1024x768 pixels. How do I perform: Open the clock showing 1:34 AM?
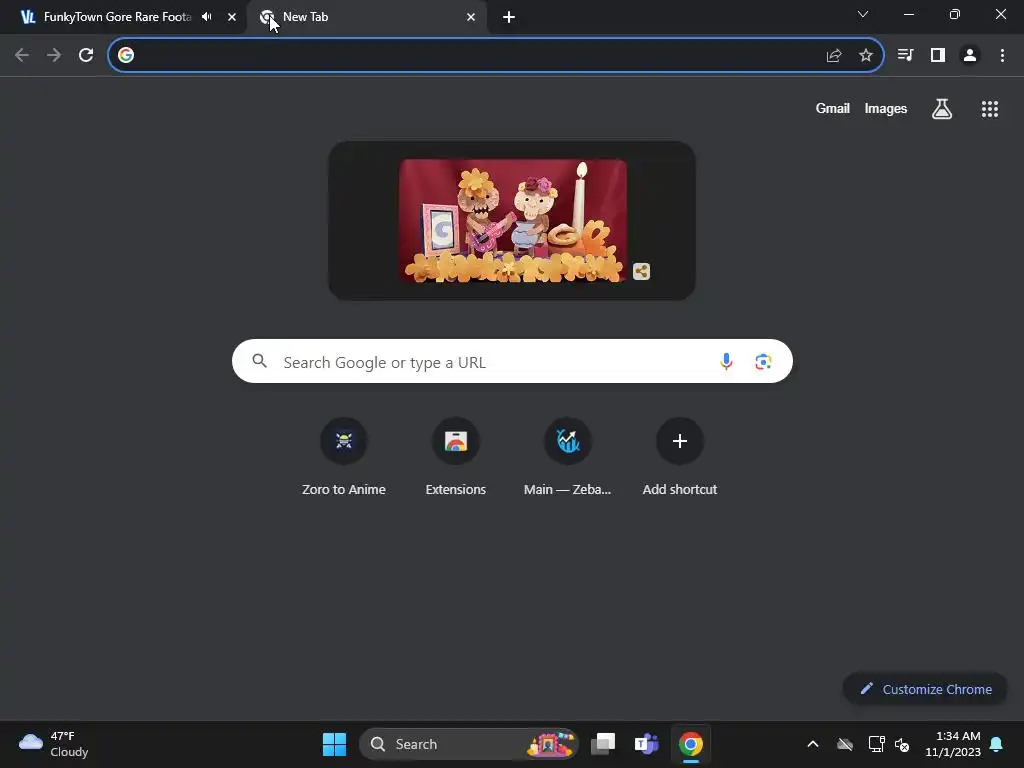coord(953,744)
